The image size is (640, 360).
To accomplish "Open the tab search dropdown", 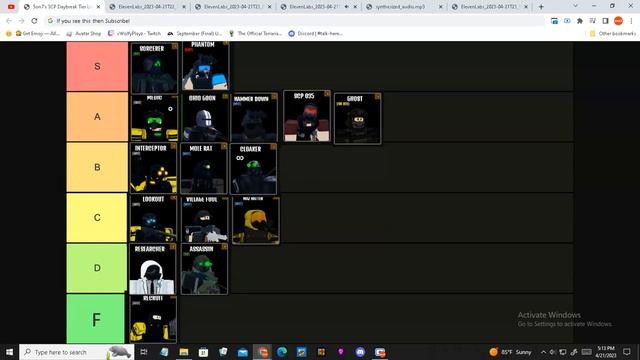I will click(575, 6).
